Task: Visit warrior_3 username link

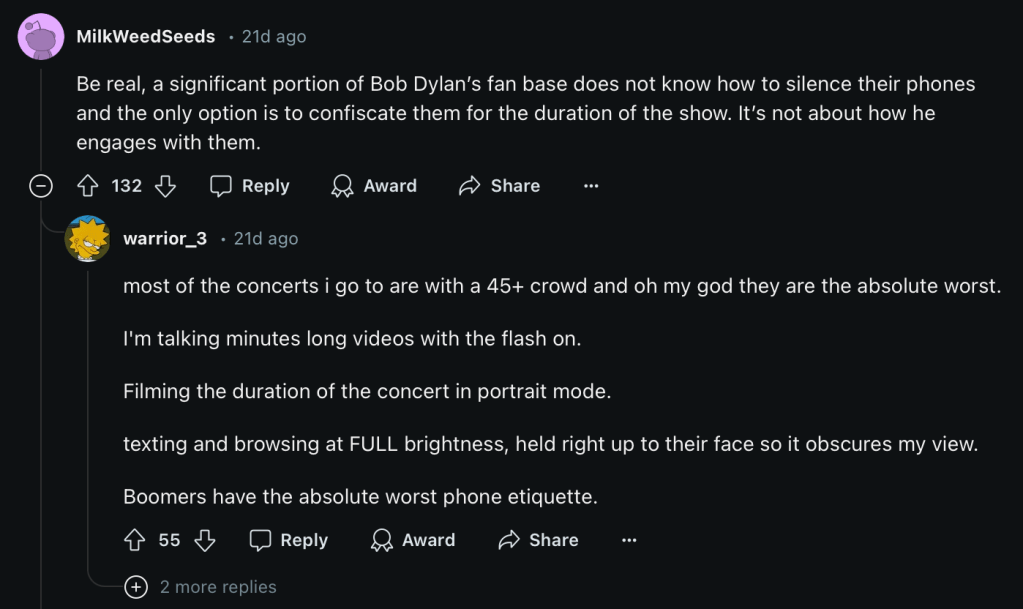Action: pyautogui.click(x=165, y=239)
